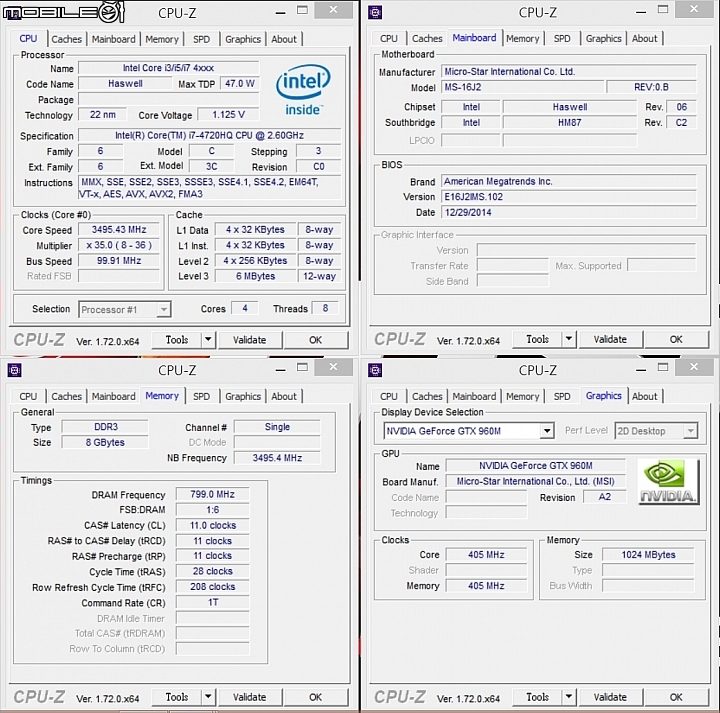Click the Cores count field '4'
Screen dimensions: 720x713
pyautogui.click(x=245, y=309)
